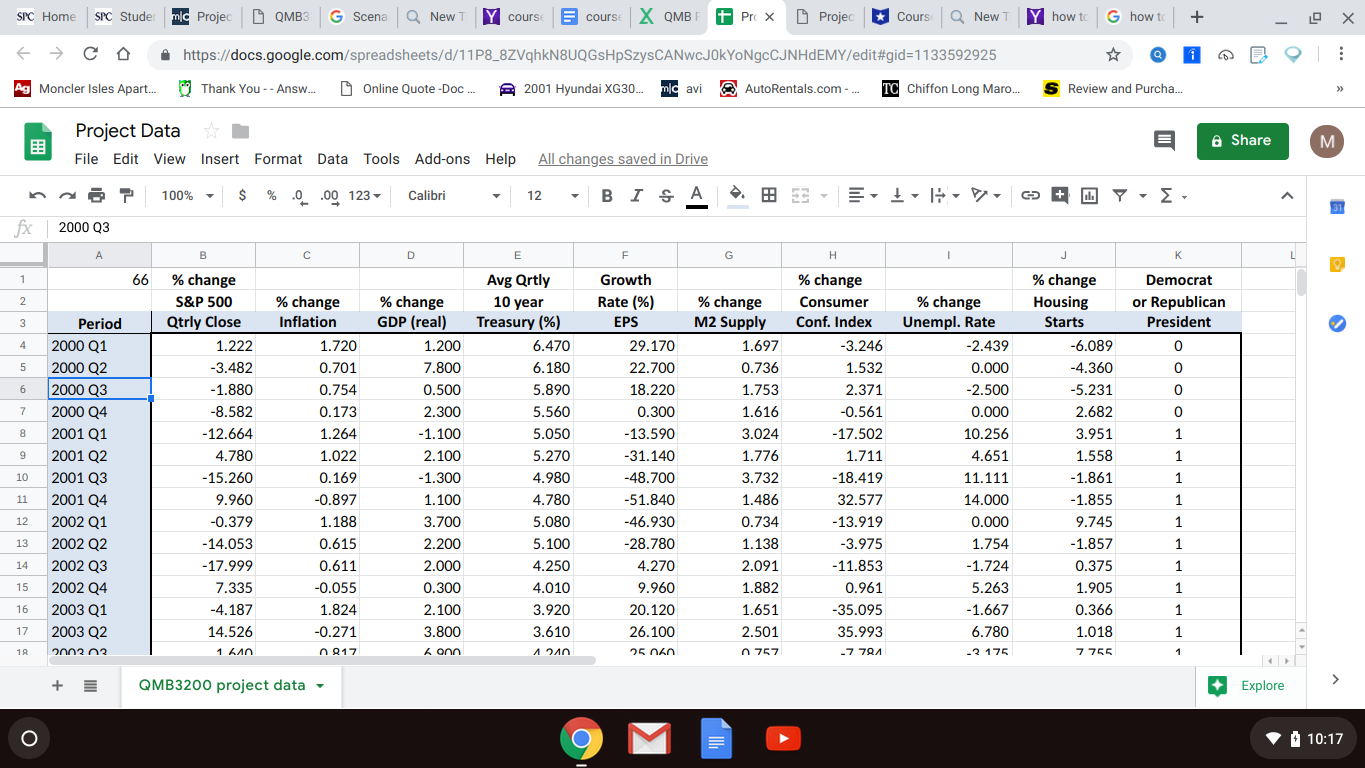Viewport: 1365px width, 768px height.
Task: Click the address bar URL
Action: pyautogui.click(x=589, y=55)
